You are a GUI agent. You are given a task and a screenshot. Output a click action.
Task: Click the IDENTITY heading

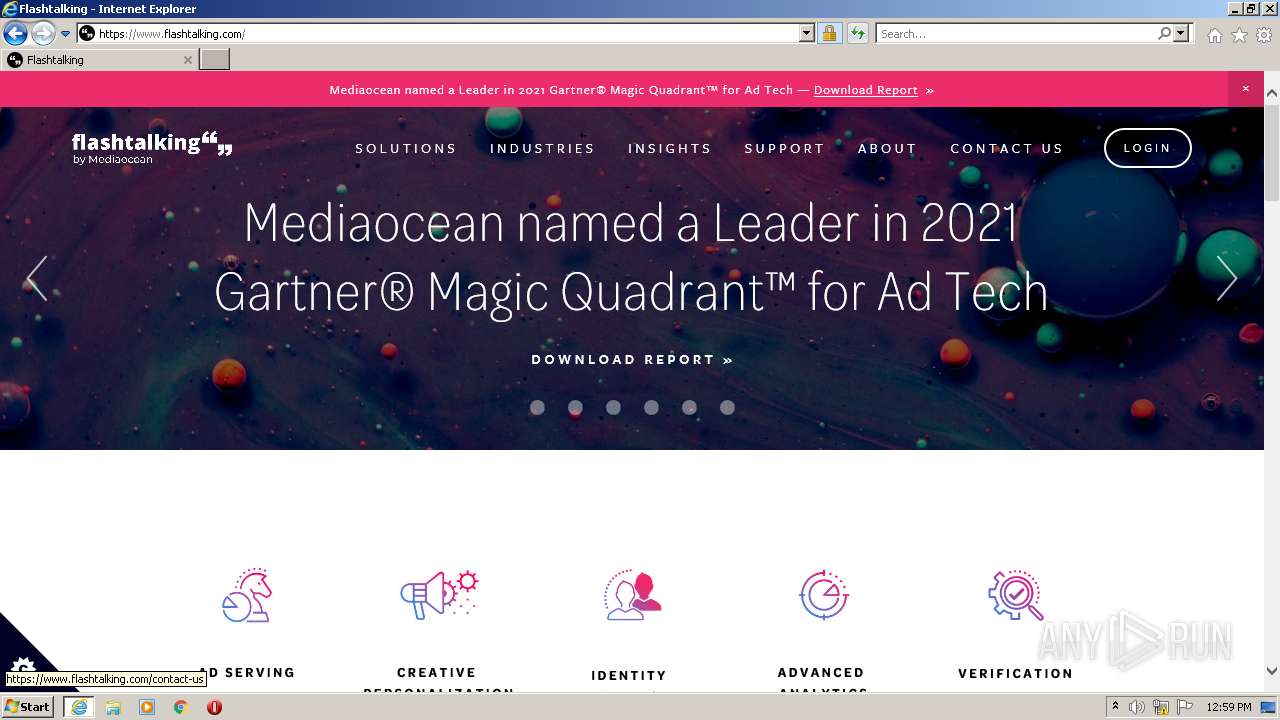(629, 676)
